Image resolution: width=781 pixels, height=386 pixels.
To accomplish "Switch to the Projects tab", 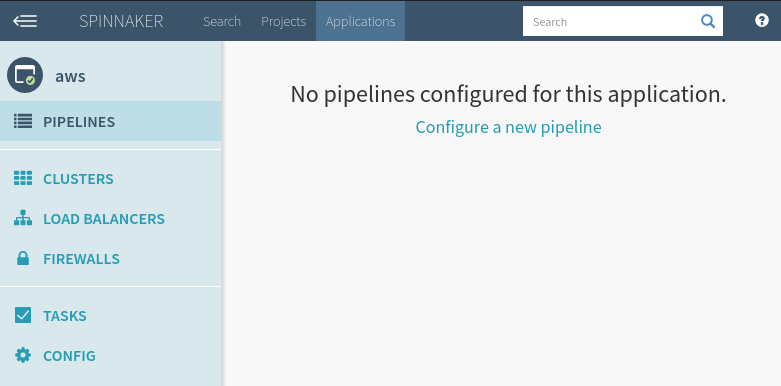I will coord(283,21).
